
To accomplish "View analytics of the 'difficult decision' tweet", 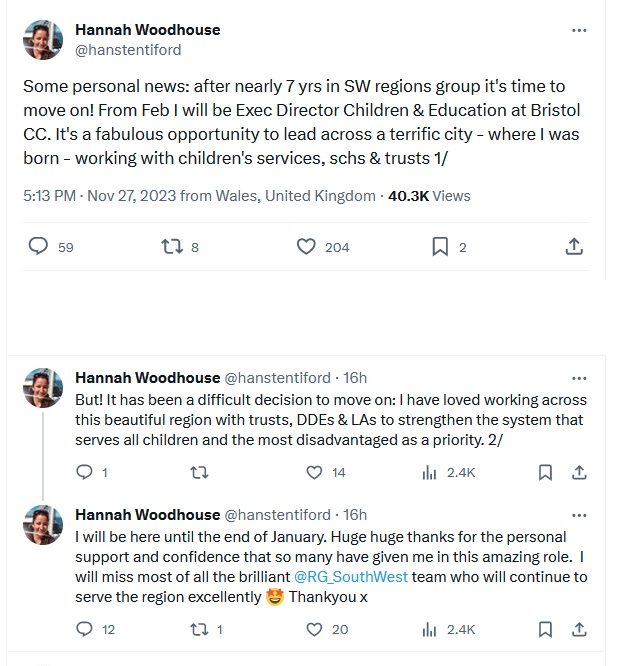I will point(431,472).
